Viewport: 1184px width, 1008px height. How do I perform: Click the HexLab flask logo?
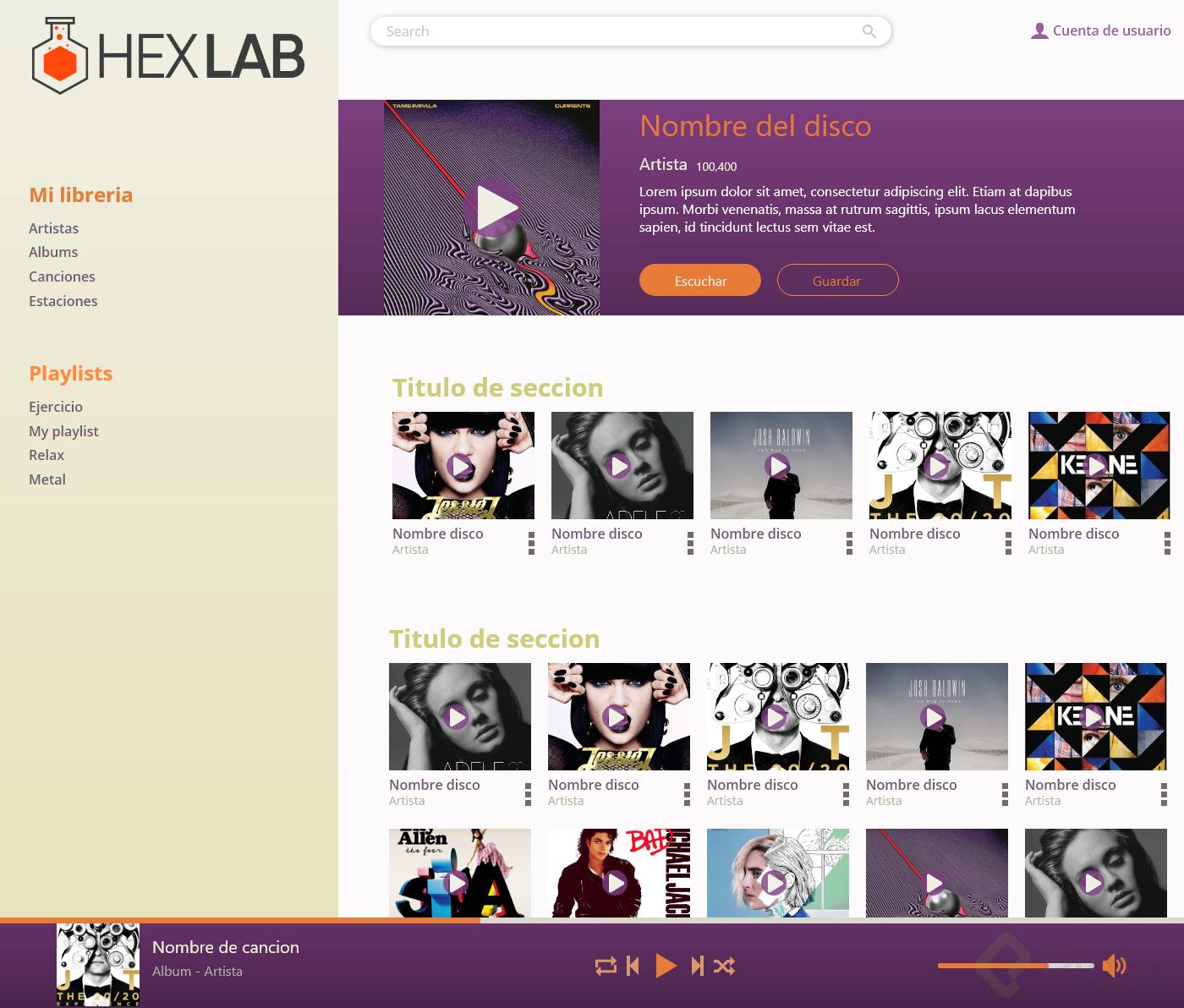point(59,56)
